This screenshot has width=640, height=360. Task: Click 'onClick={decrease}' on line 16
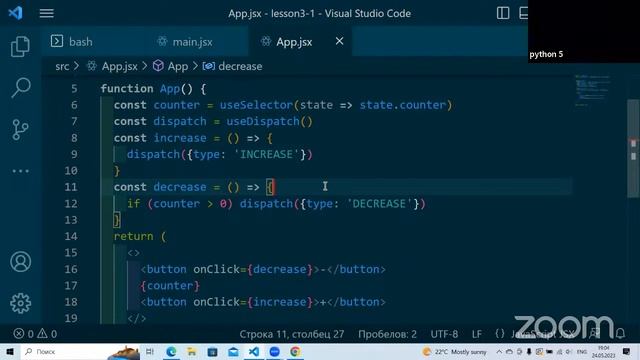click(253, 269)
